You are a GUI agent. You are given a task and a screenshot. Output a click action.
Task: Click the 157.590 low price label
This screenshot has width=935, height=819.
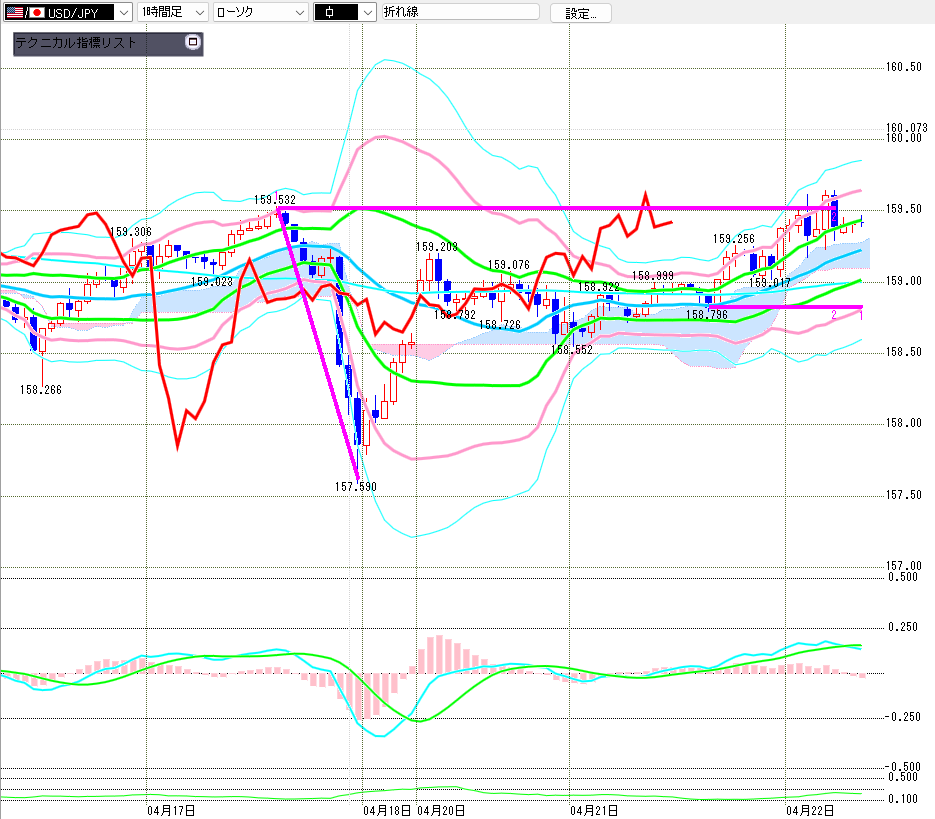point(355,487)
